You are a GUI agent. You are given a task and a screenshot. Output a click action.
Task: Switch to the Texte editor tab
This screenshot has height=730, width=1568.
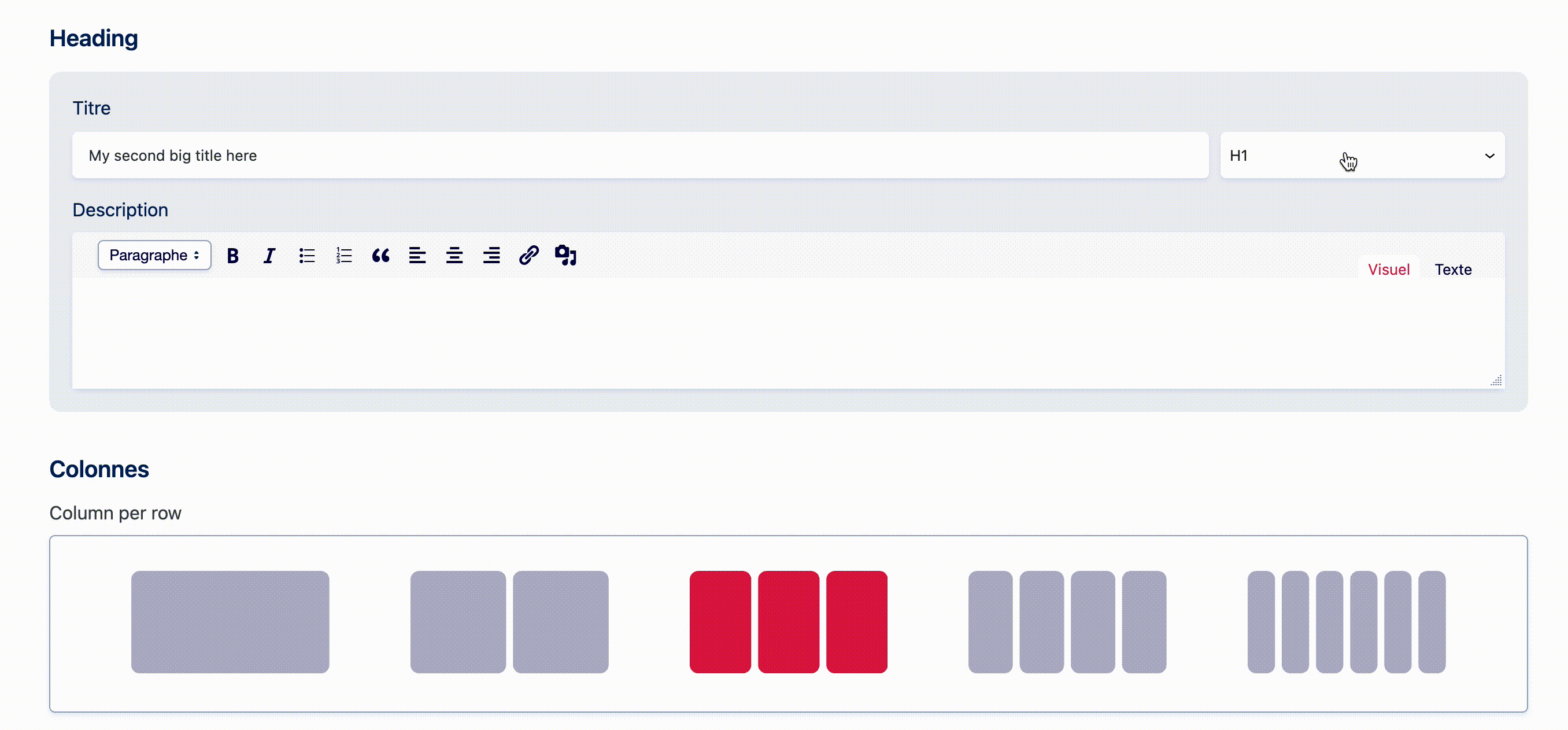pos(1453,269)
